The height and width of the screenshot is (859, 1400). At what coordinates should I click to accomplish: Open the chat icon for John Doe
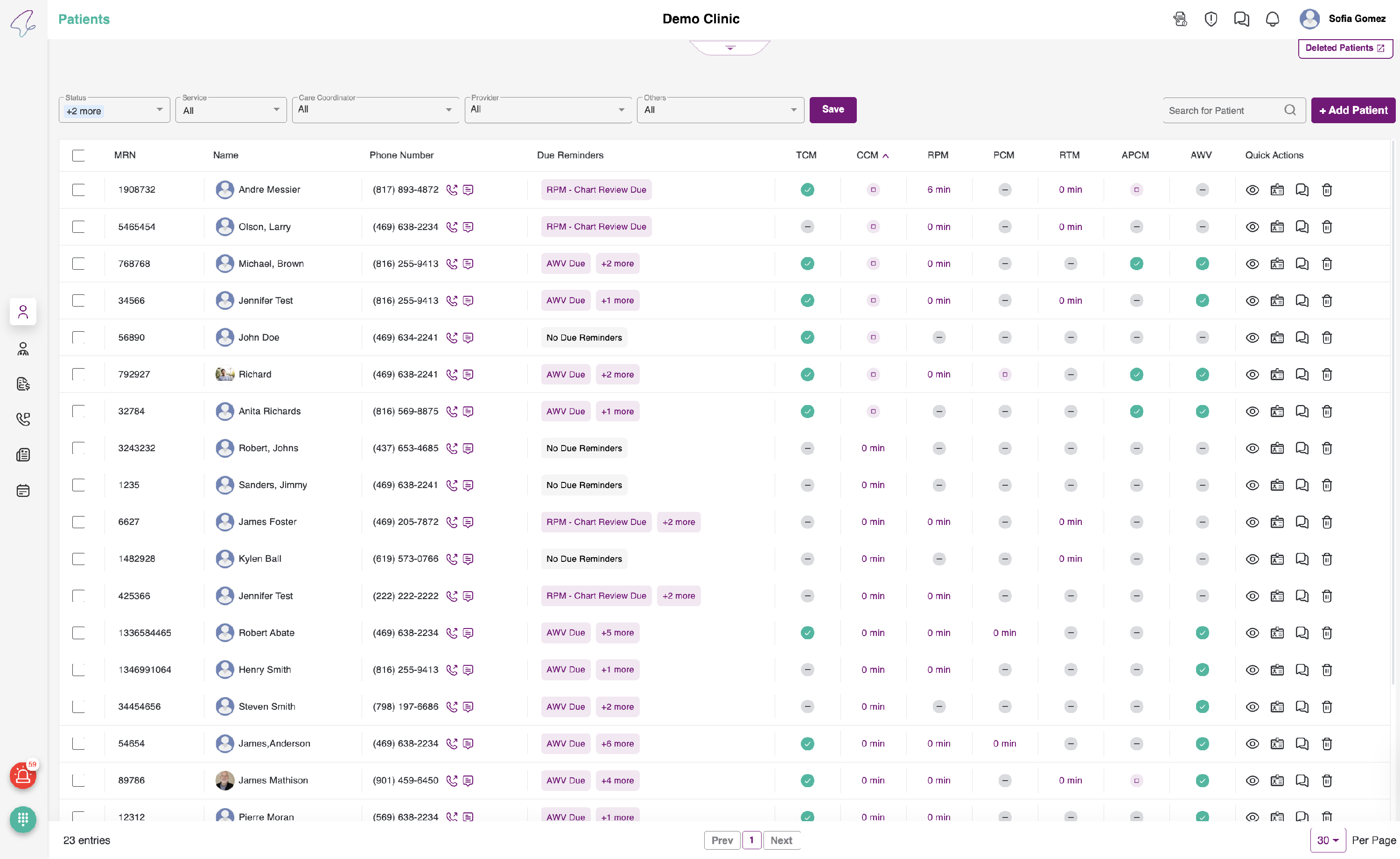point(1302,337)
